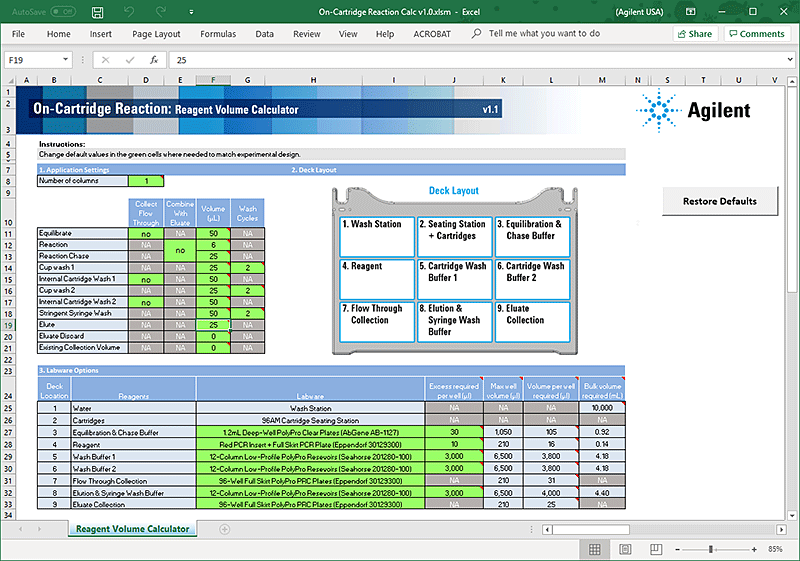Toggle the AutoSave switch
The image size is (800, 561).
62,12
